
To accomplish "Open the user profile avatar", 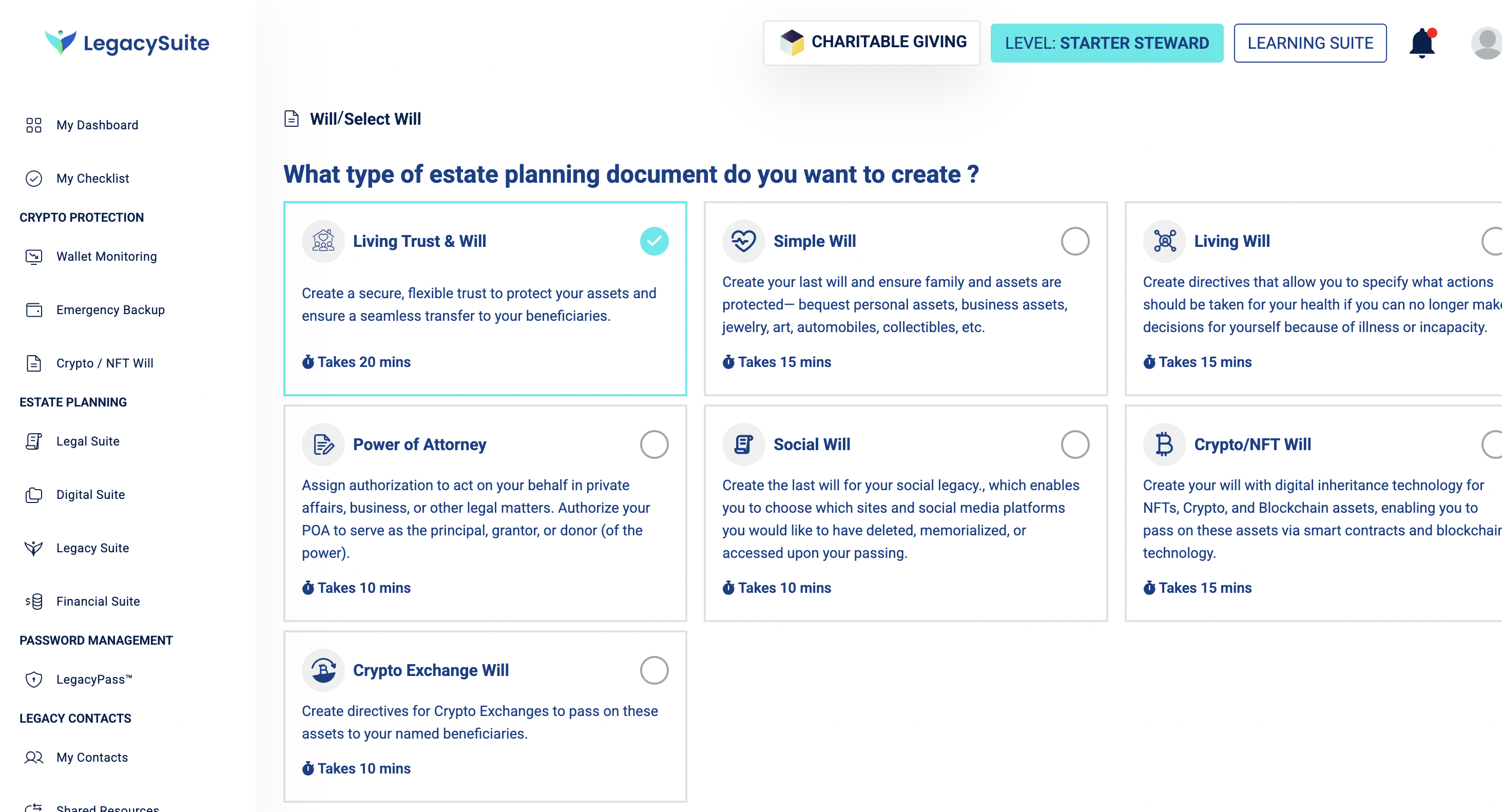I will click(1486, 43).
